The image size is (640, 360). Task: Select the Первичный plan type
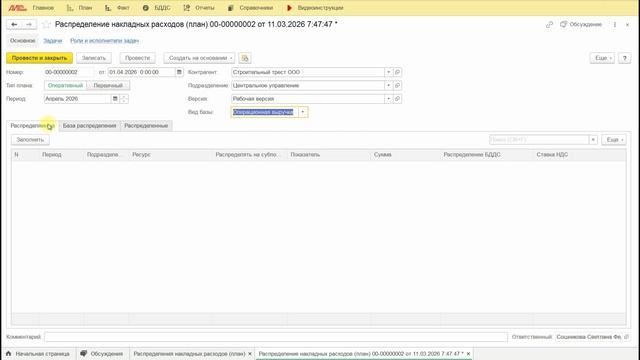[108, 86]
